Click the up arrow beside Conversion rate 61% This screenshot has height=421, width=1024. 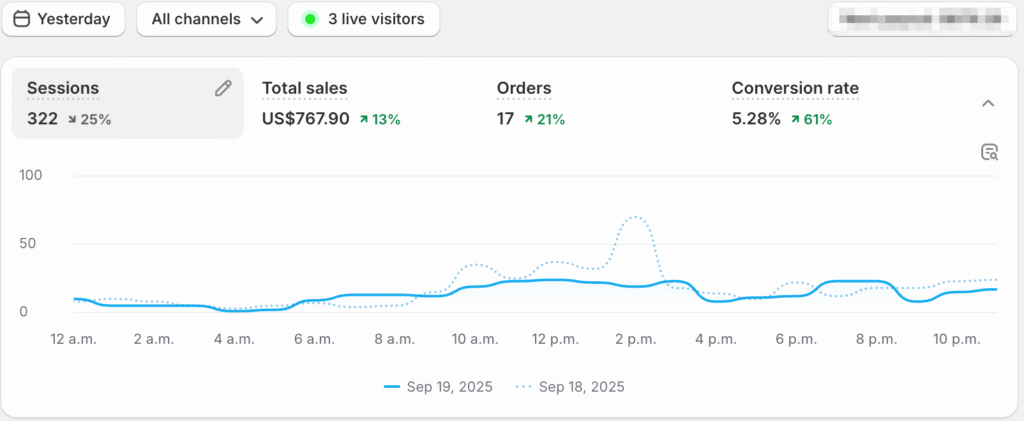(x=795, y=120)
